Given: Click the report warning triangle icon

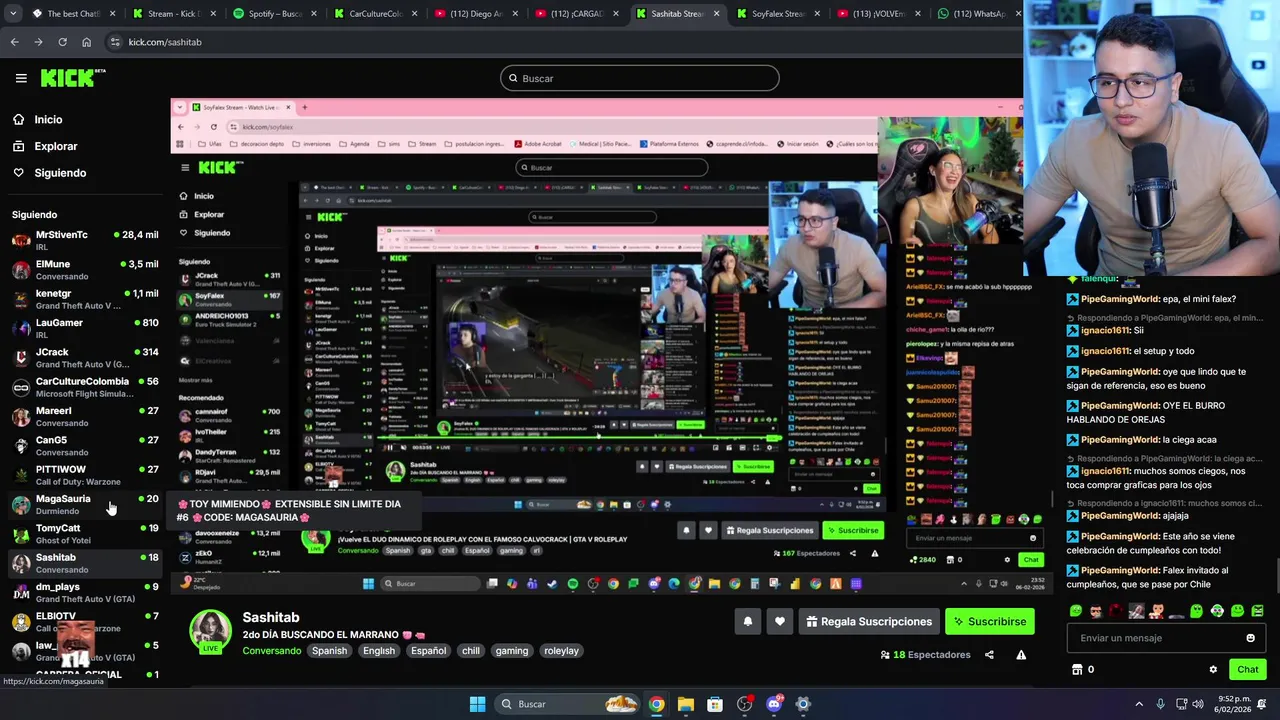Looking at the screenshot, I should pos(1021,655).
